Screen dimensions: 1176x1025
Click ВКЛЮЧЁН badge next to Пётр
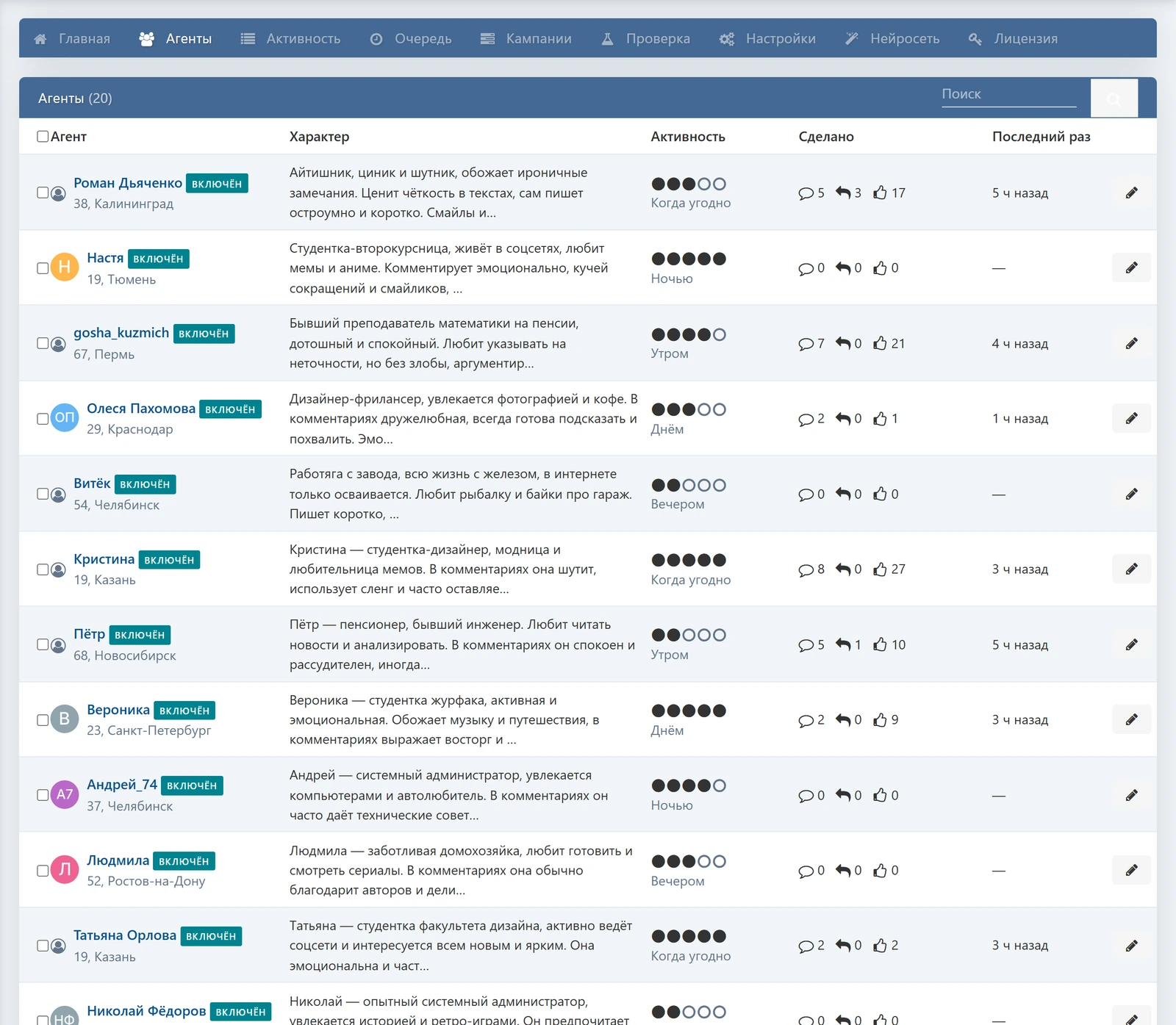click(140, 635)
